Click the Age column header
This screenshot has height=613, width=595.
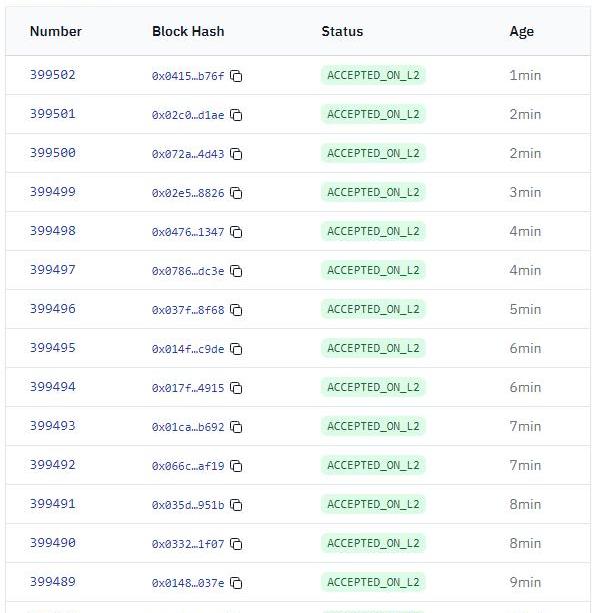point(522,32)
